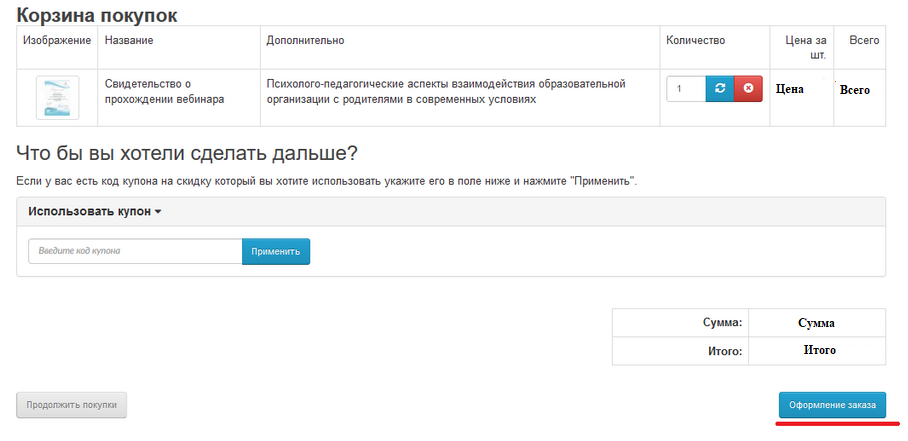Click "Продолжить покупки" button
Image resolution: width=908 pixels, height=441 pixels.
pos(72,405)
